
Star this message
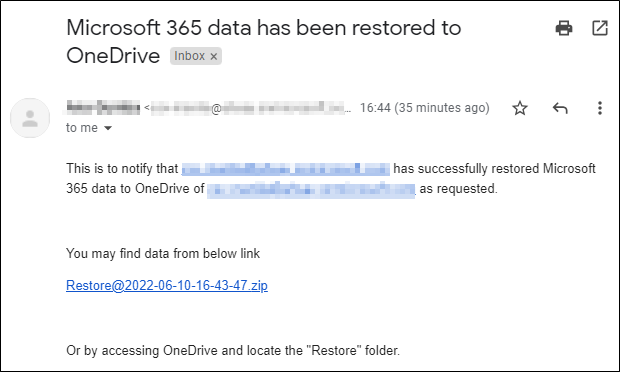pos(520,108)
